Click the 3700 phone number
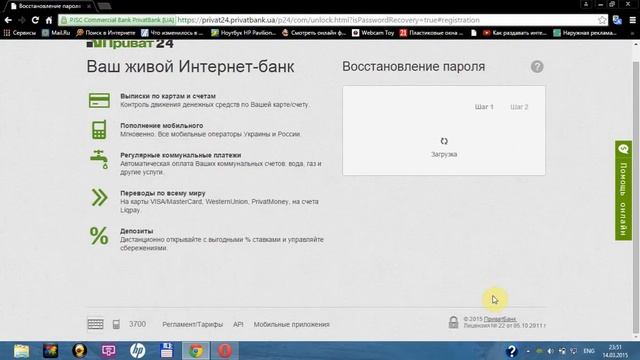The image size is (640, 360). click(x=138, y=324)
